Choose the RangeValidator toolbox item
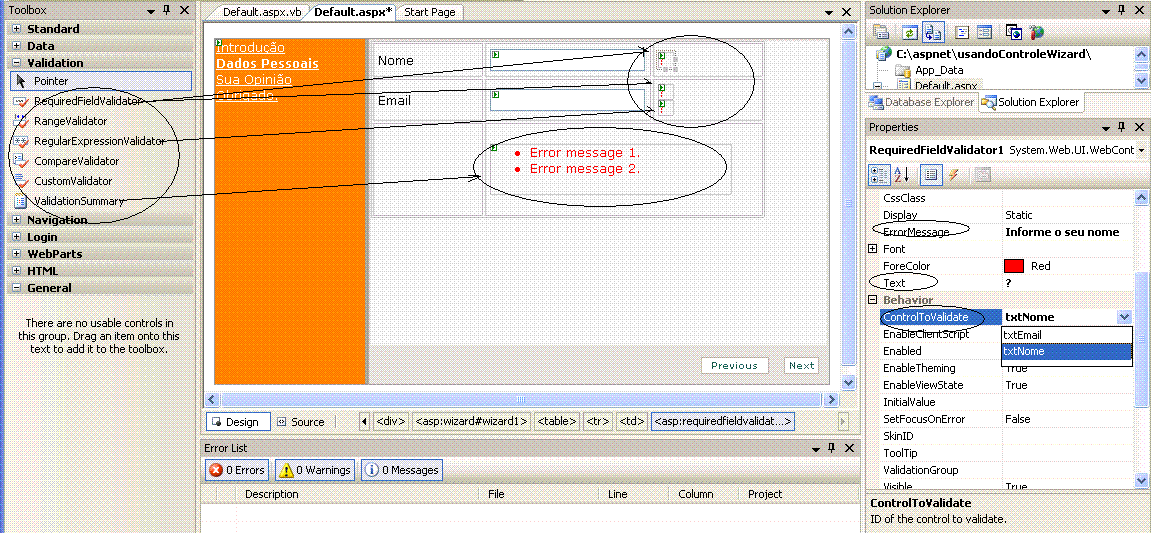1151x533 pixels. [70, 120]
